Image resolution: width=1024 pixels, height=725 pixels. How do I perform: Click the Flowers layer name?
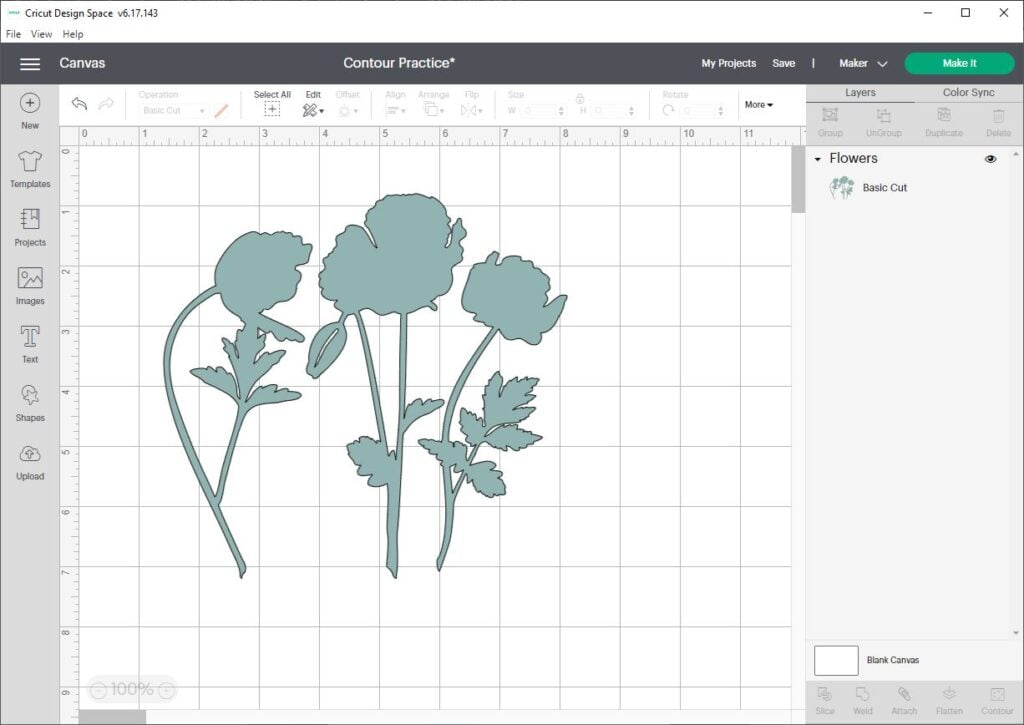point(853,159)
